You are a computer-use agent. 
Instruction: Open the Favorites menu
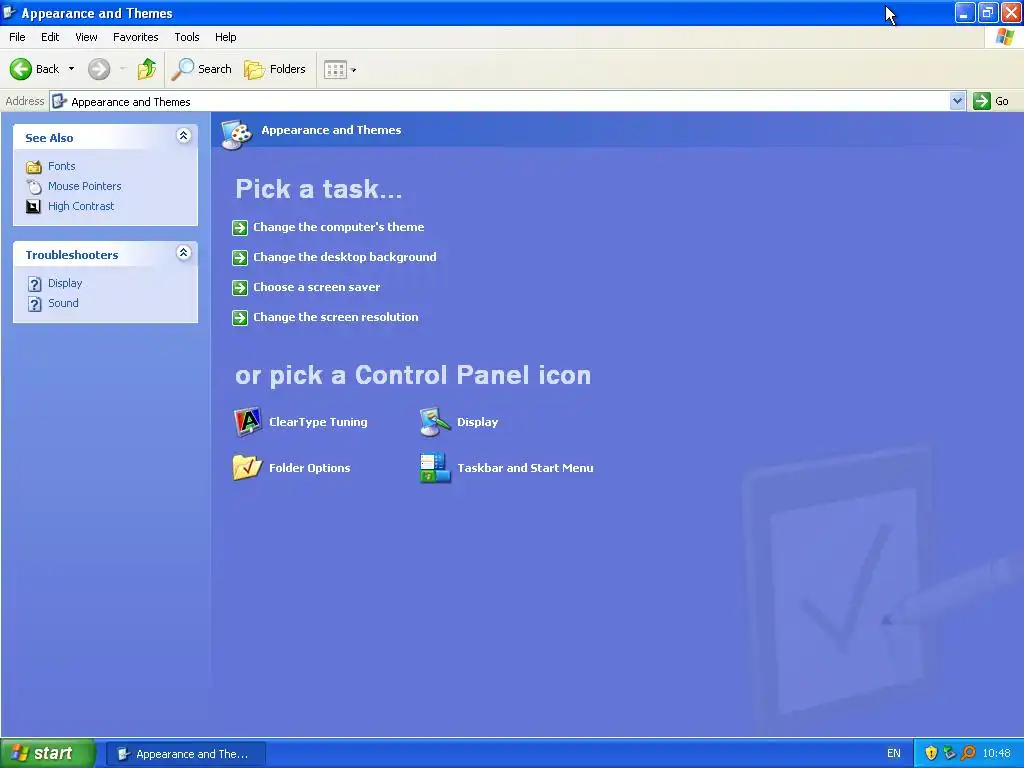tap(135, 37)
